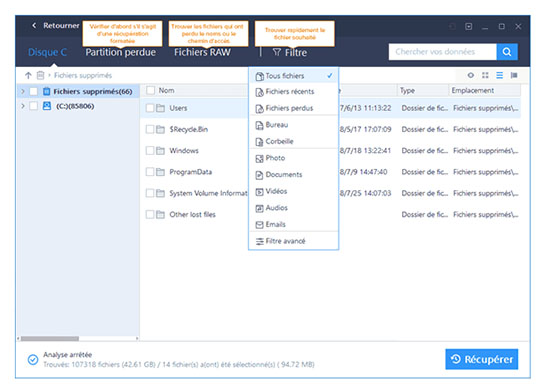The width and height of the screenshot is (550, 389).
Task: Click the ProgramData folder icon
Action: [160, 172]
